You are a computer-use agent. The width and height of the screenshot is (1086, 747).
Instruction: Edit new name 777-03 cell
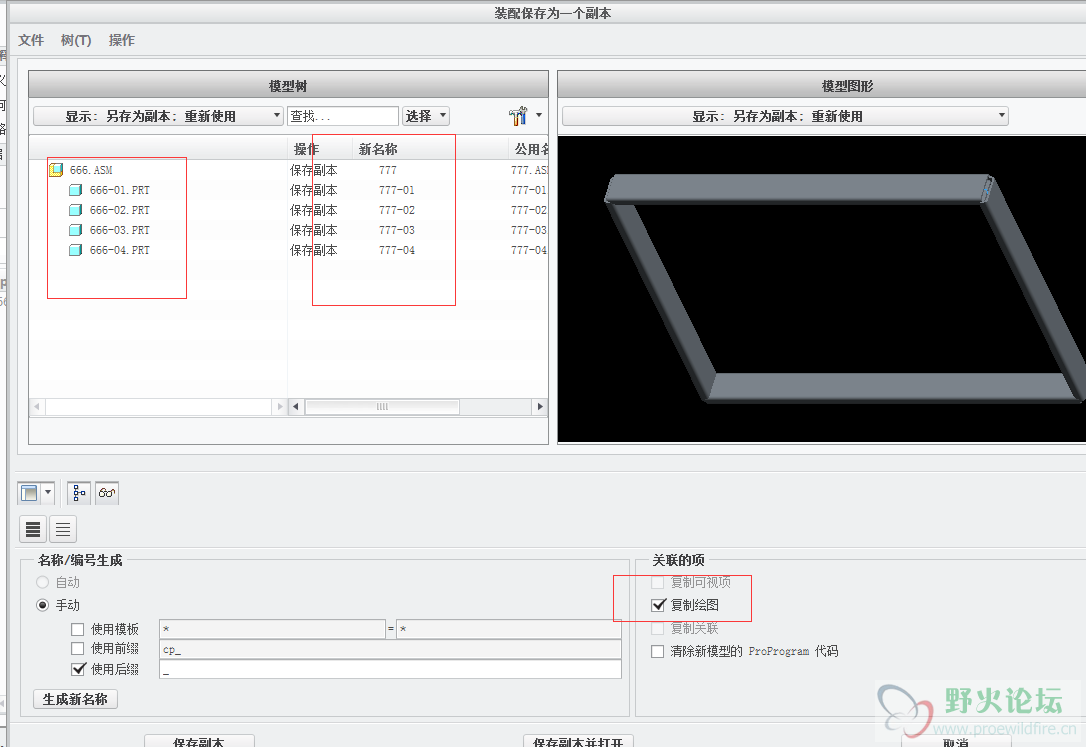[x=397, y=230]
